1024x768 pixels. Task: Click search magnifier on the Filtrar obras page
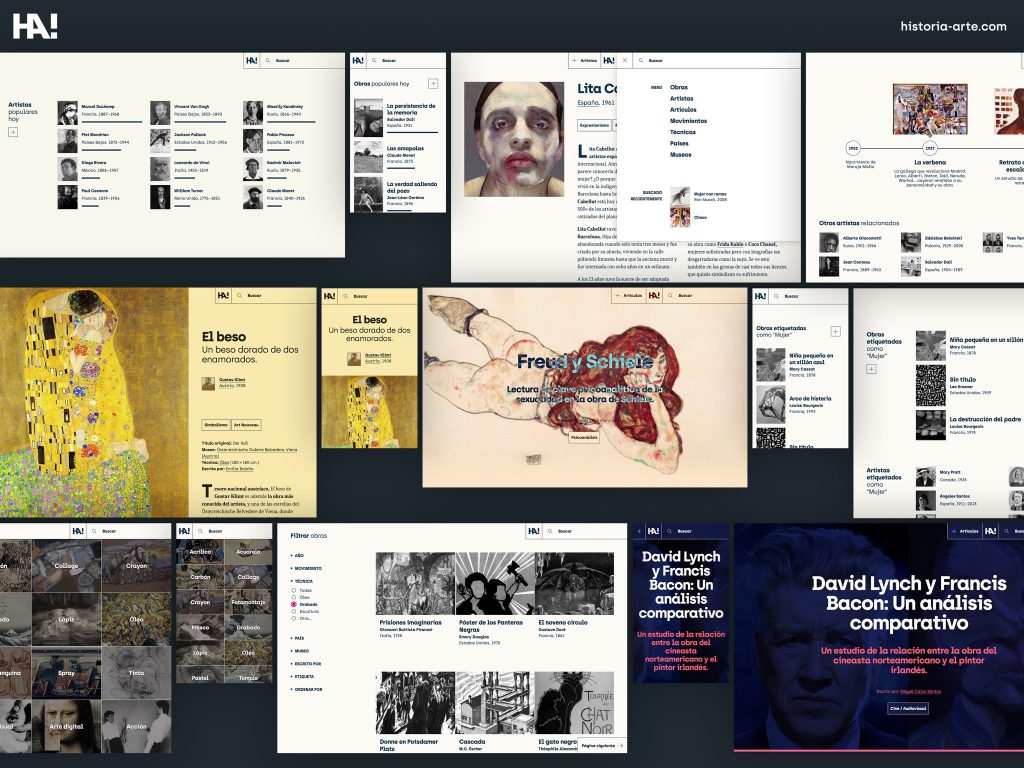(551, 532)
